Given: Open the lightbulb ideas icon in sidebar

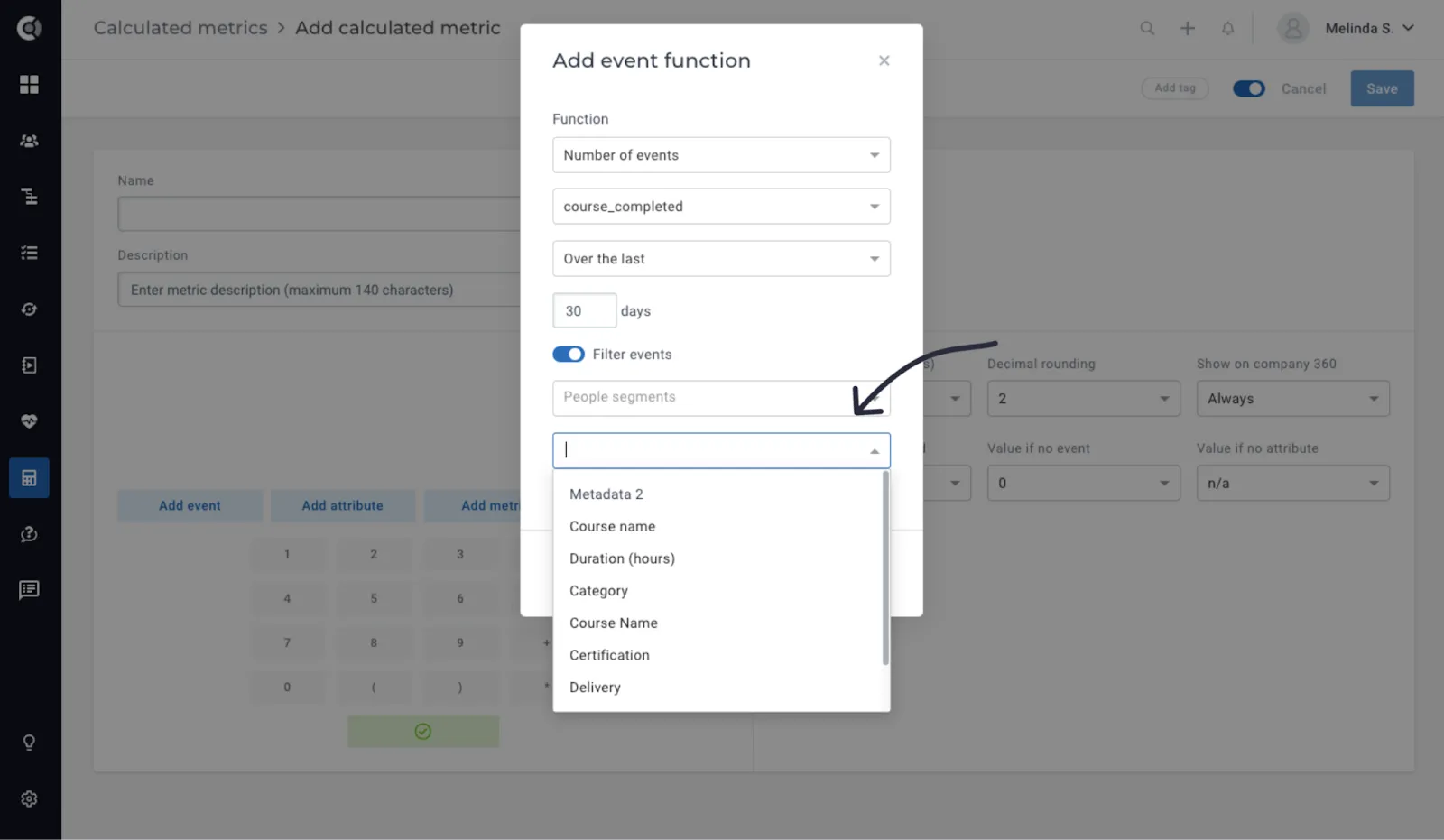Looking at the screenshot, I should 29,743.
